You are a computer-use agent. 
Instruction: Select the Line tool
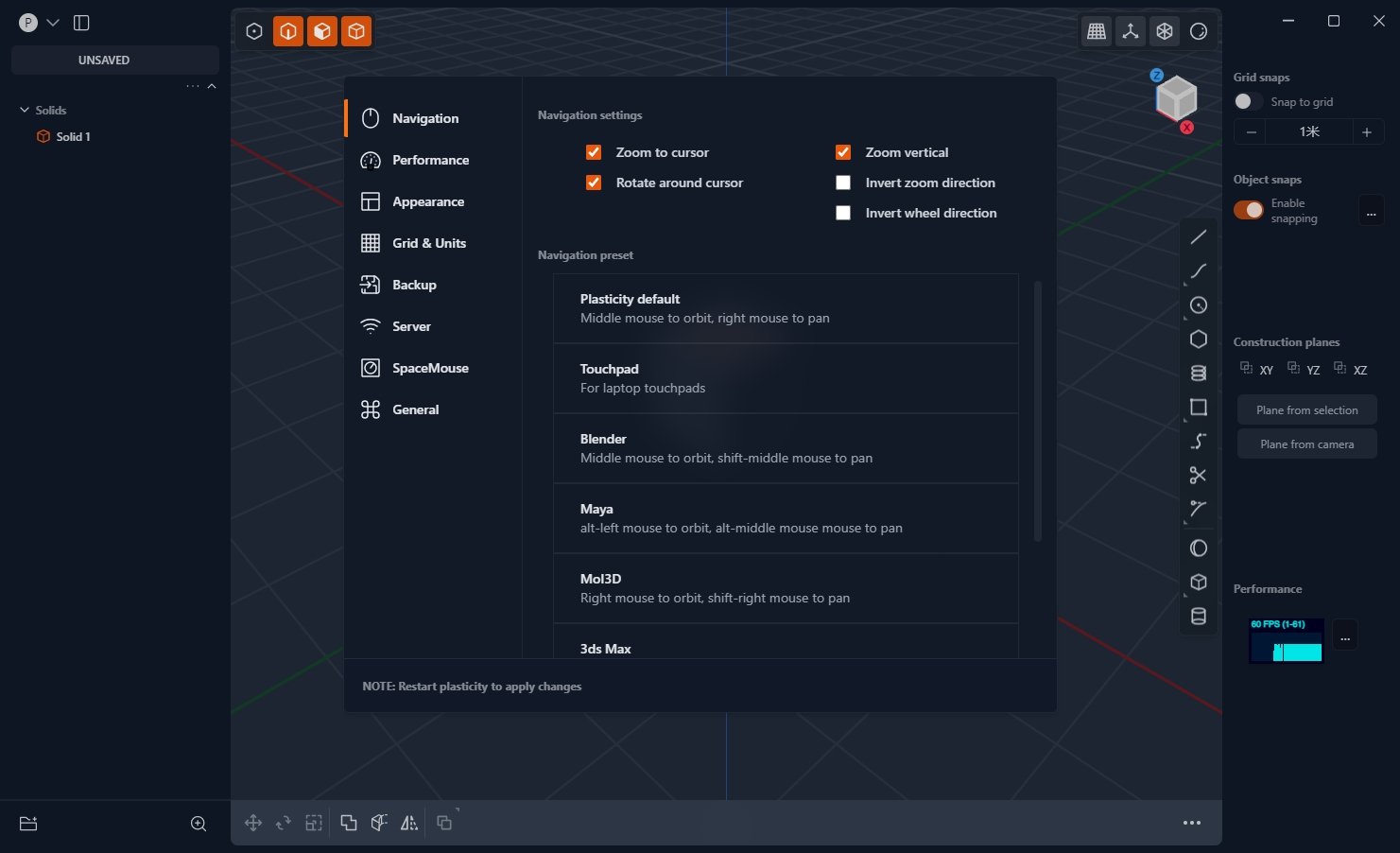click(x=1199, y=237)
